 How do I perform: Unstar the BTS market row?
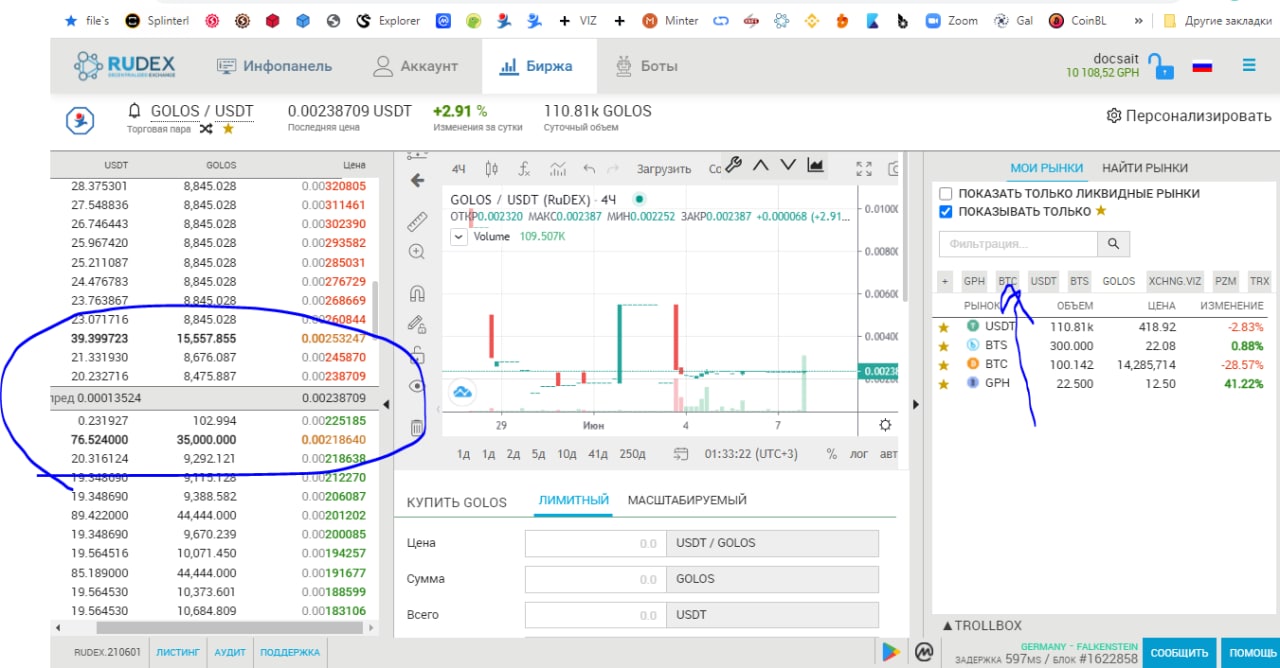[942, 345]
